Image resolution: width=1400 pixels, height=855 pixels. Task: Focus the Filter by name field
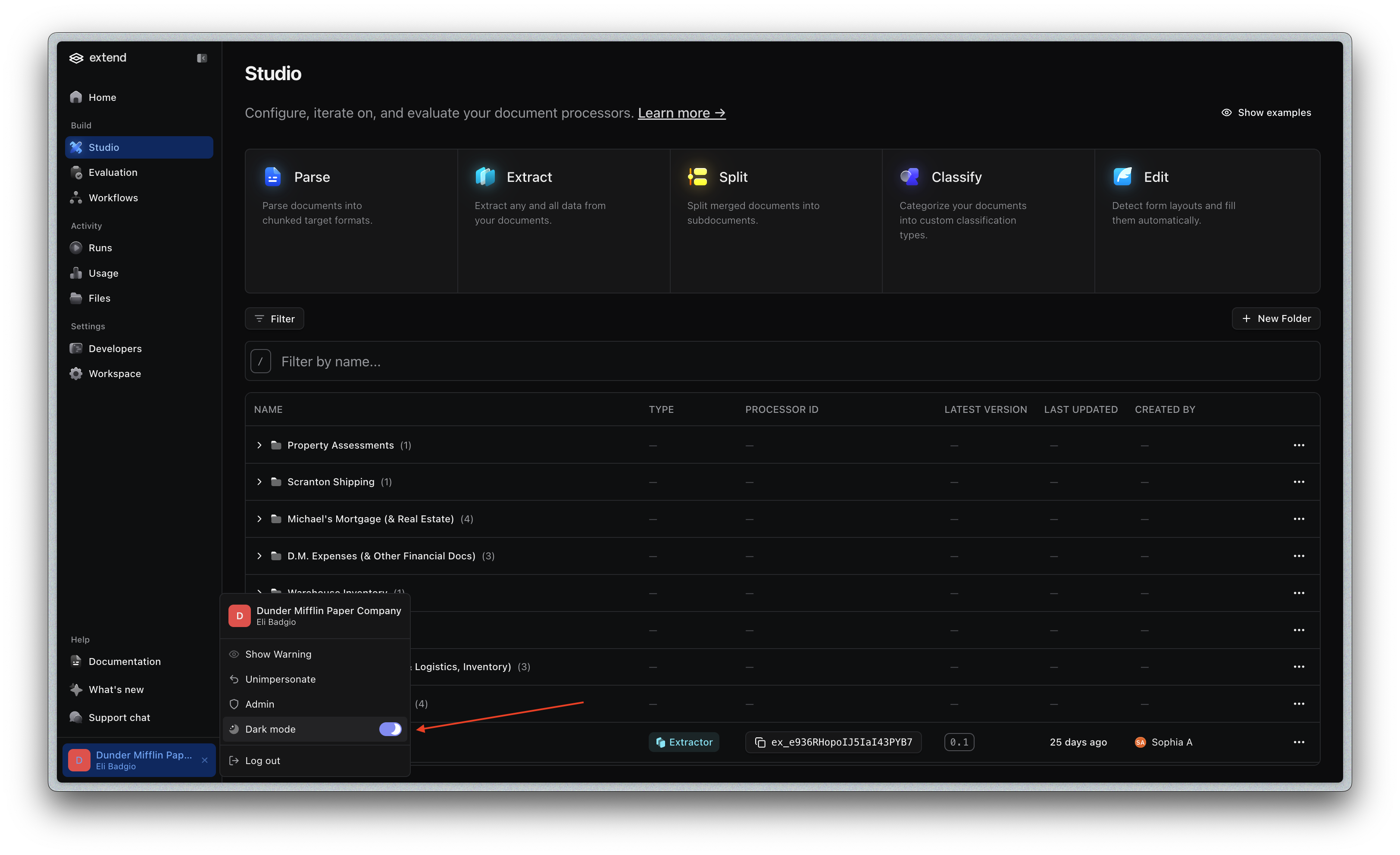[x=782, y=361]
